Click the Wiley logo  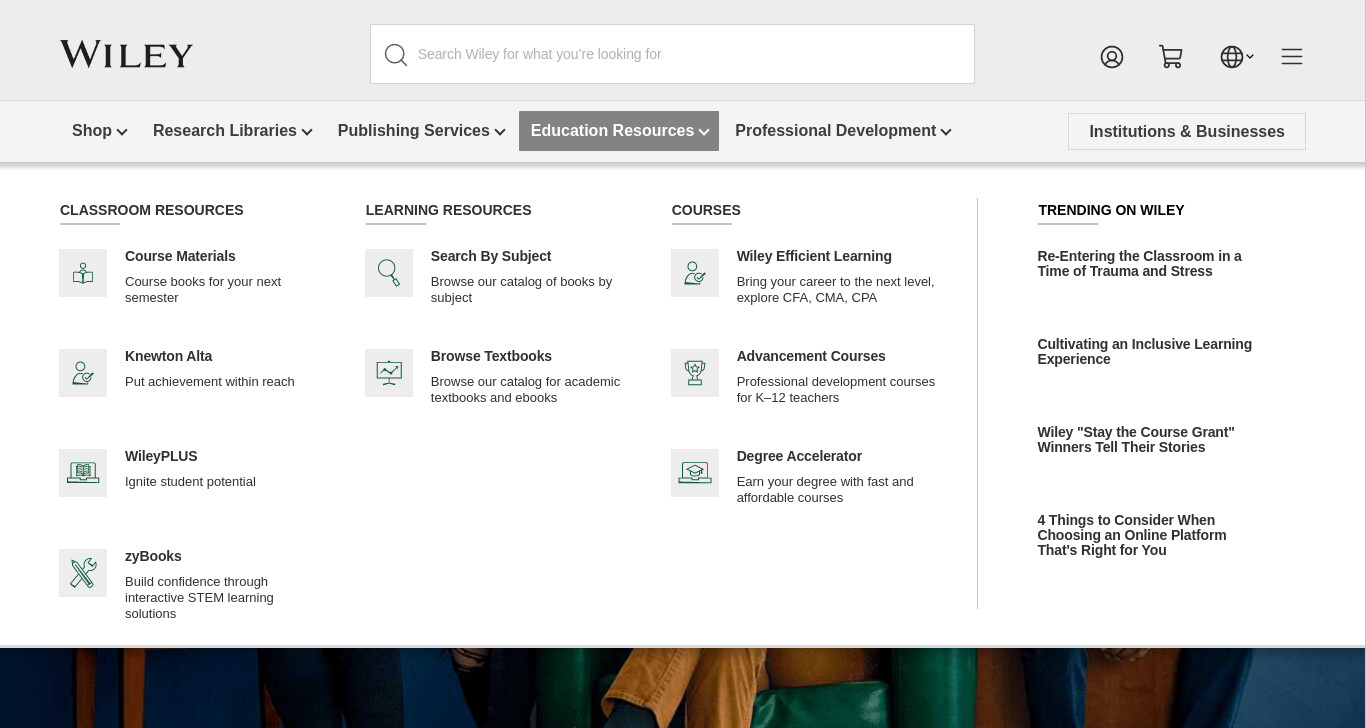pyautogui.click(x=126, y=54)
